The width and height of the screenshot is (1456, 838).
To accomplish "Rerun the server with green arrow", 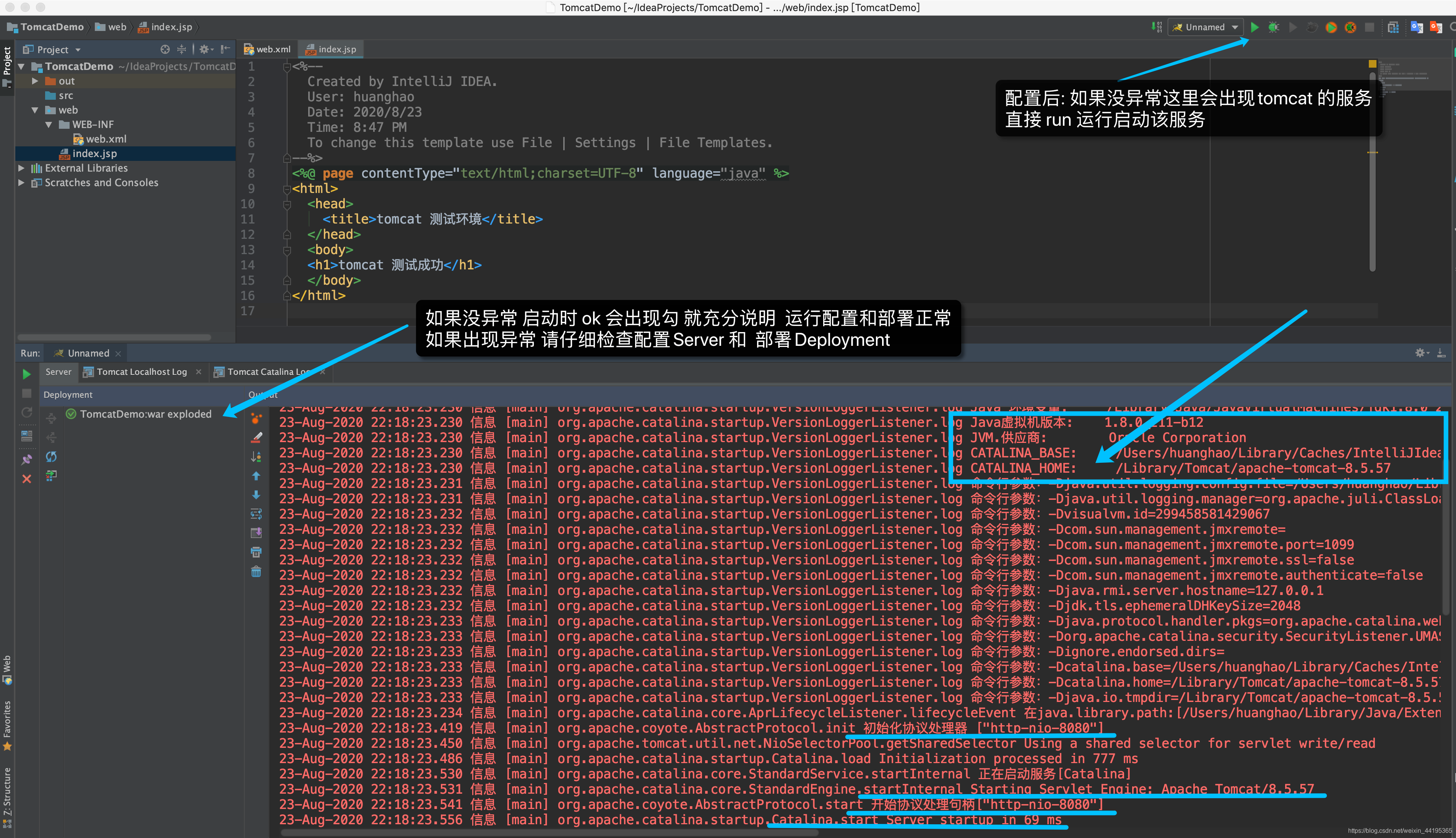I will click(26, 374).
